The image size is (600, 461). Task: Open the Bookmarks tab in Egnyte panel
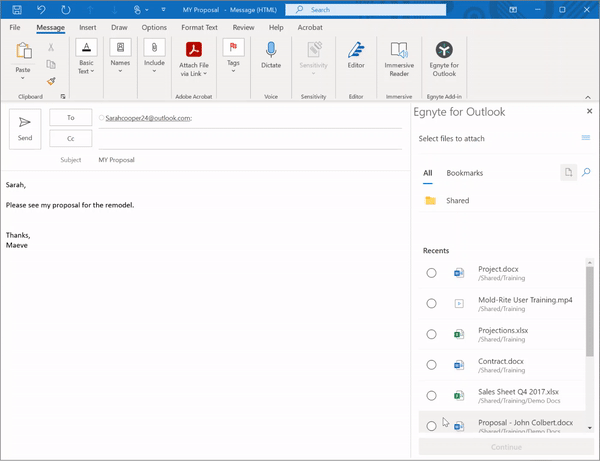[464, 173]
